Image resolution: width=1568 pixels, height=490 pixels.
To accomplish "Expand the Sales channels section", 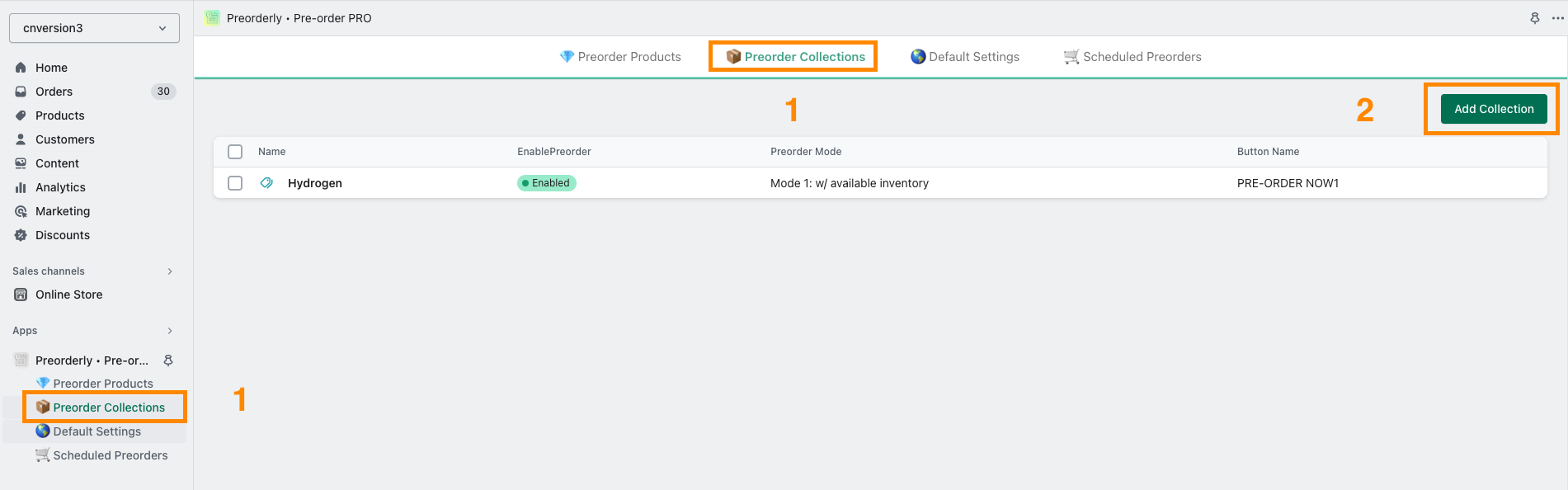I will point(170,271).
